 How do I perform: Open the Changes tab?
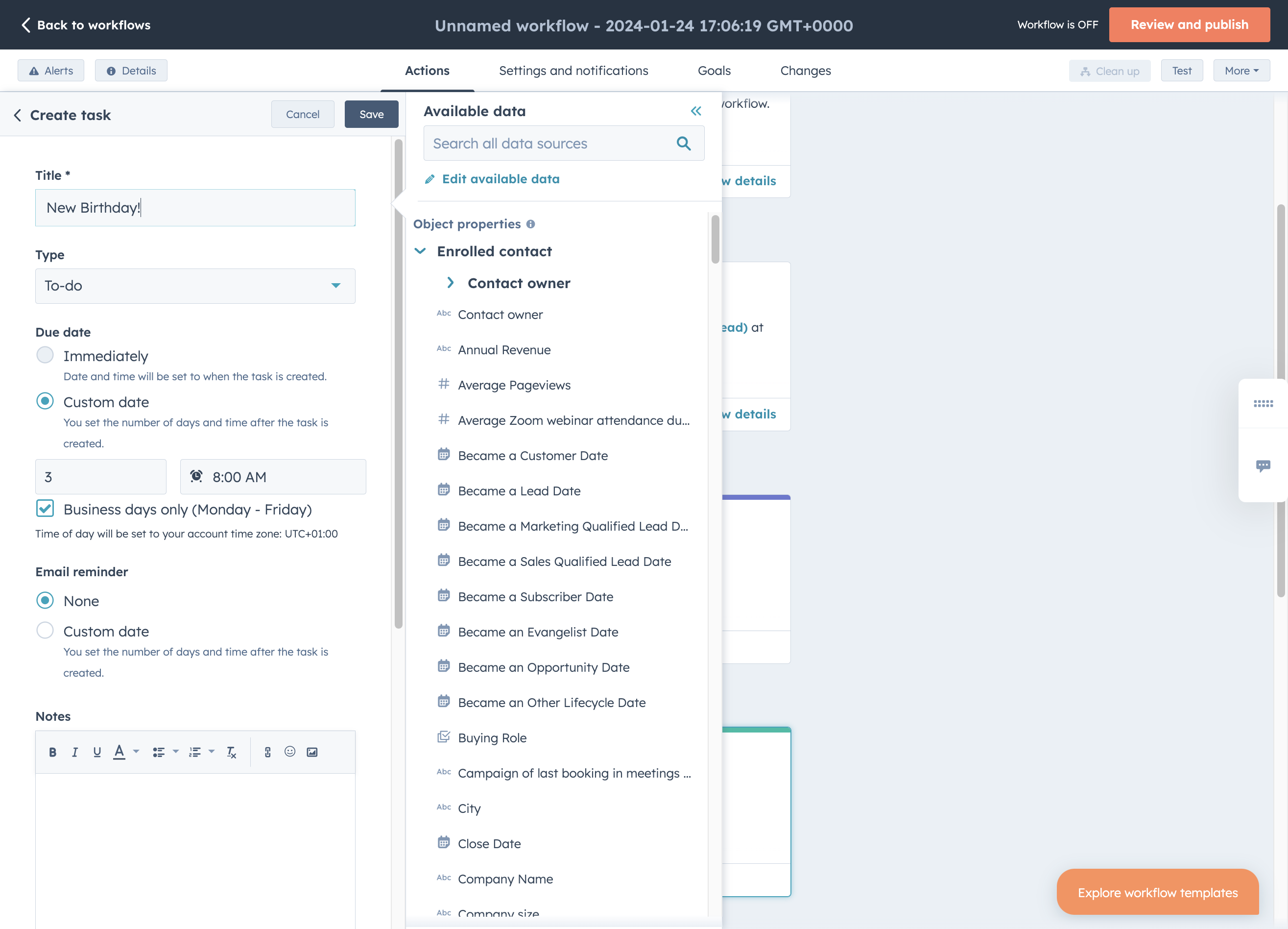coord(805,71)
